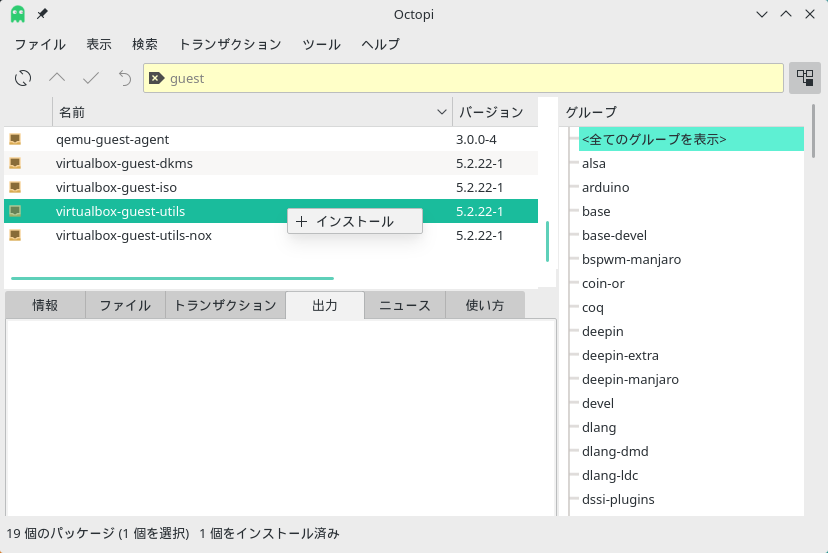Click the package icon for virtualbox-guest-dkms
828x553 pixels.
tap(15, 163)
